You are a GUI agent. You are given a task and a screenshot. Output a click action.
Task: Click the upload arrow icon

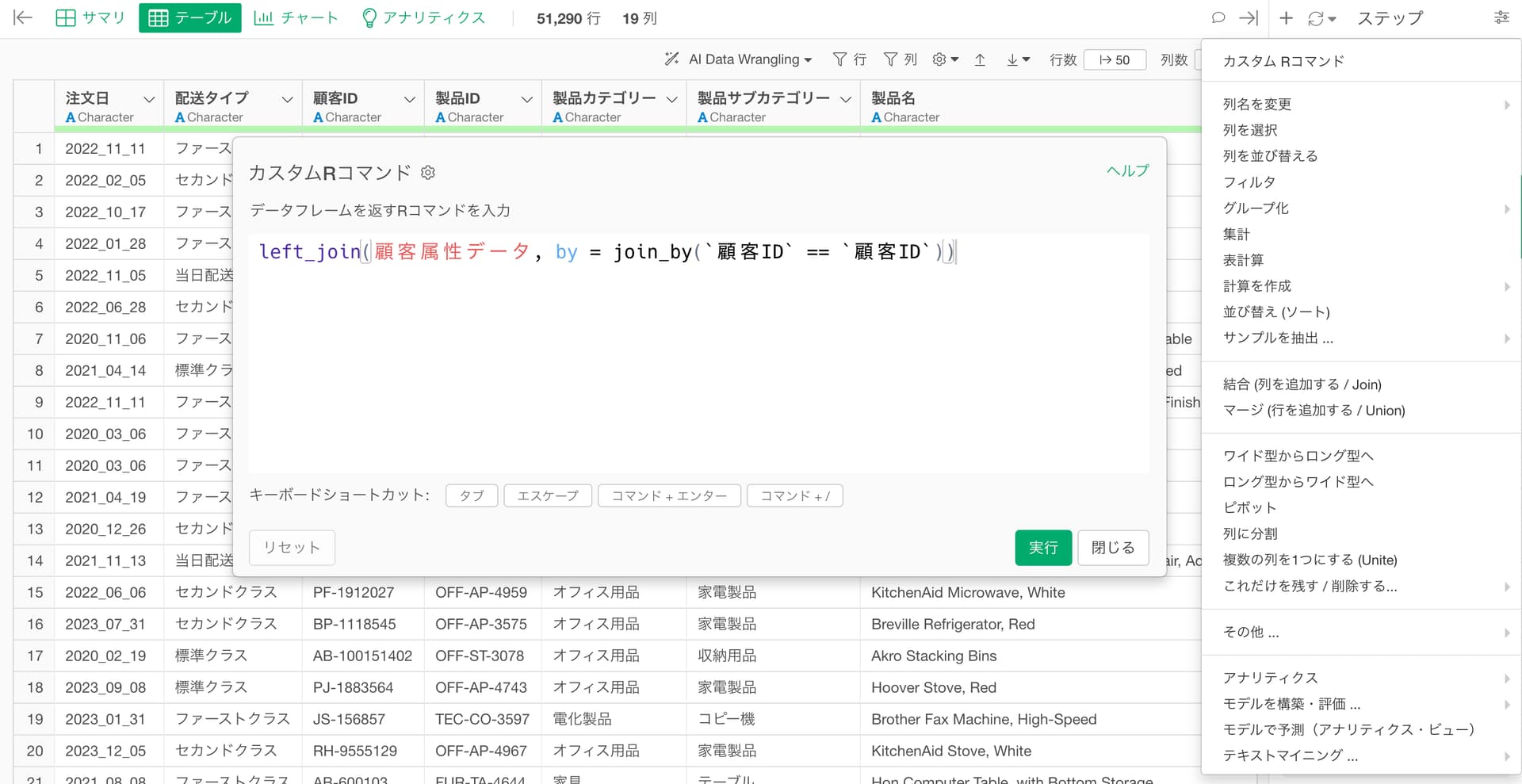980,59
